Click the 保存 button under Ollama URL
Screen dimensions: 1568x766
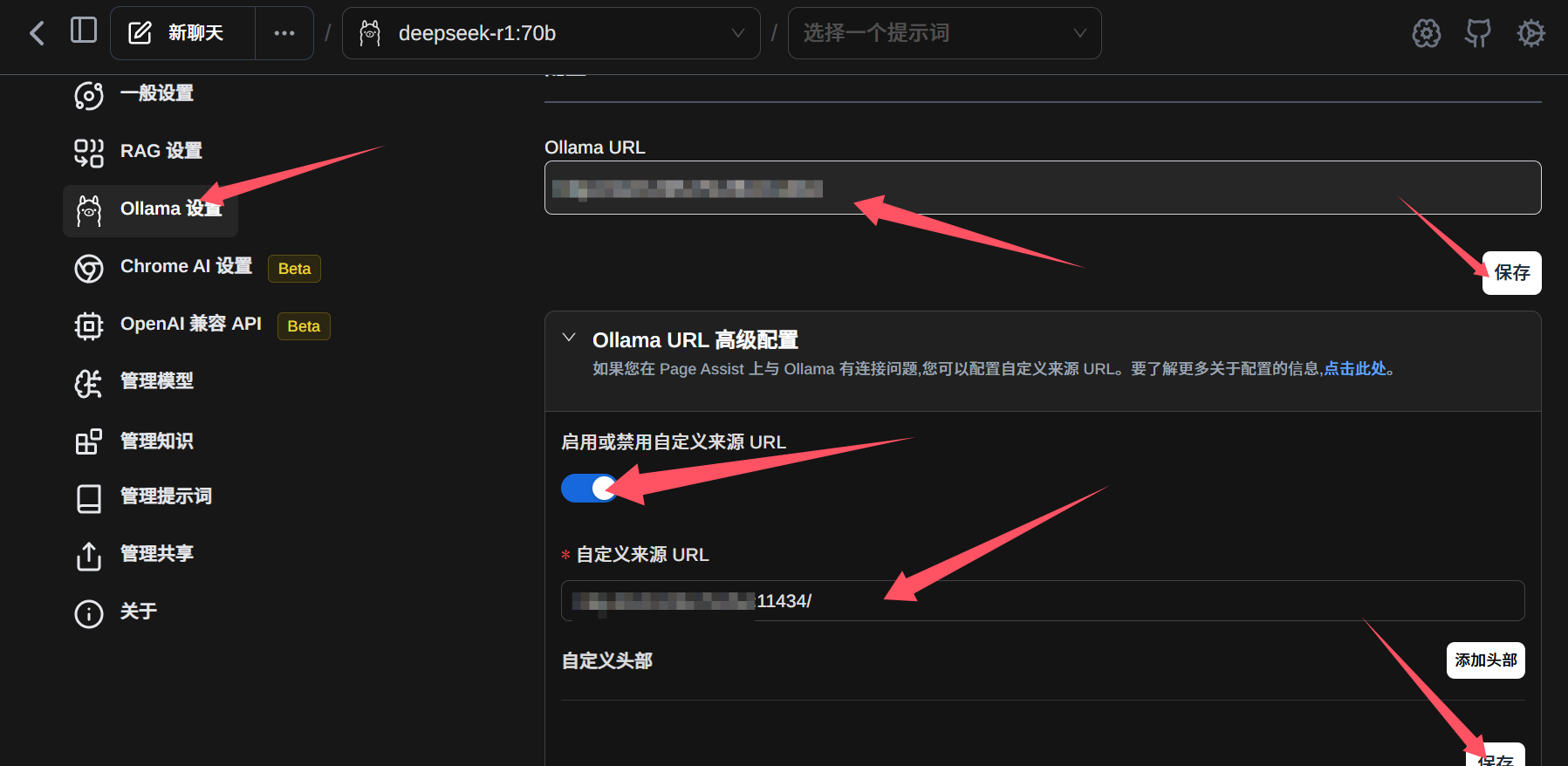(1511, 273)
